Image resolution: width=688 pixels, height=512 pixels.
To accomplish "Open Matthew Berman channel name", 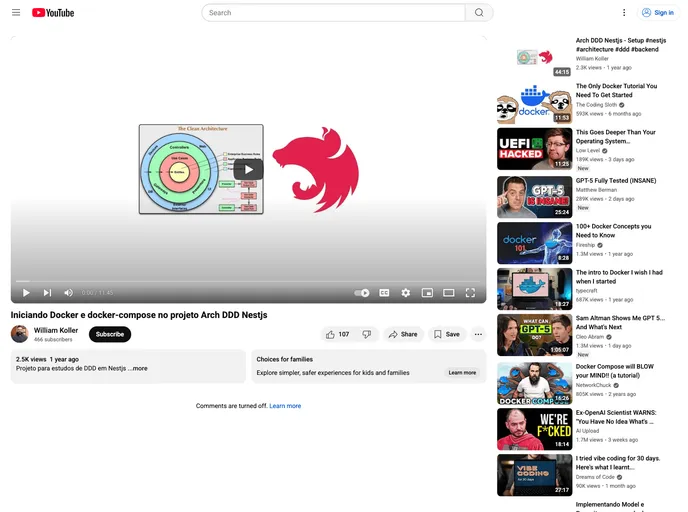I will 596,190.
